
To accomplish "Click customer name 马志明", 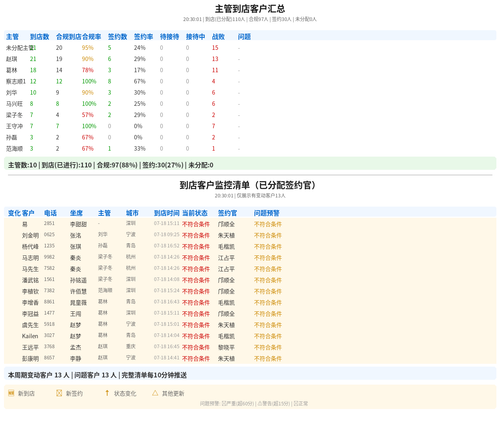I will 30,258.
